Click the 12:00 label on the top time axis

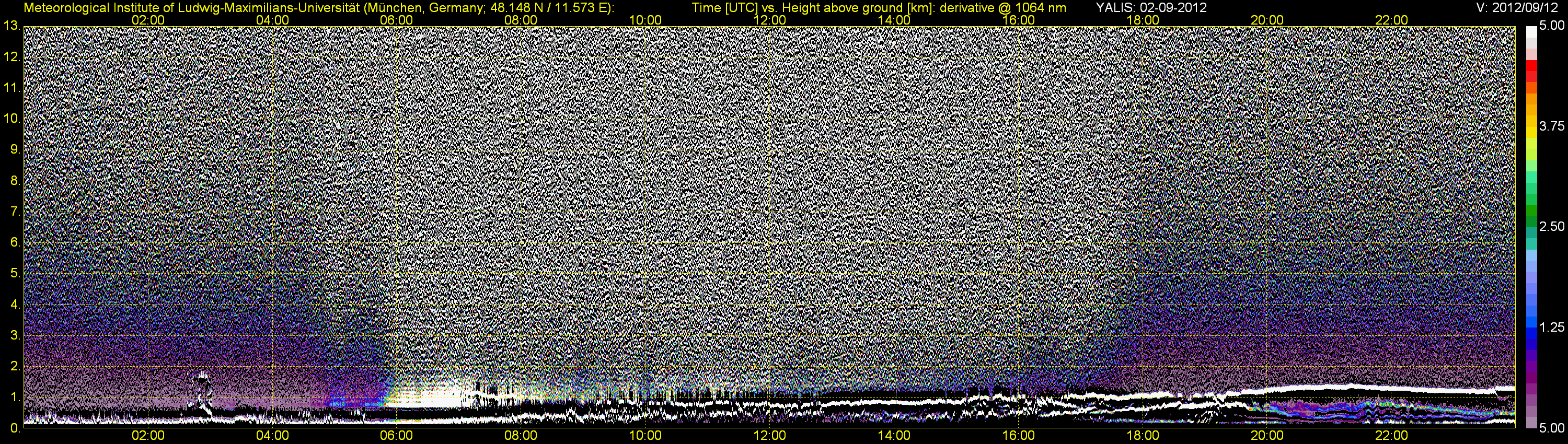769,20
